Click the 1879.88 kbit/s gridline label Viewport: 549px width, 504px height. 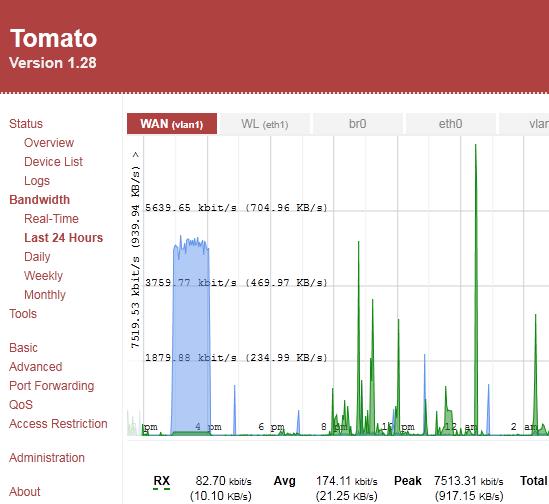click(236, 358)
